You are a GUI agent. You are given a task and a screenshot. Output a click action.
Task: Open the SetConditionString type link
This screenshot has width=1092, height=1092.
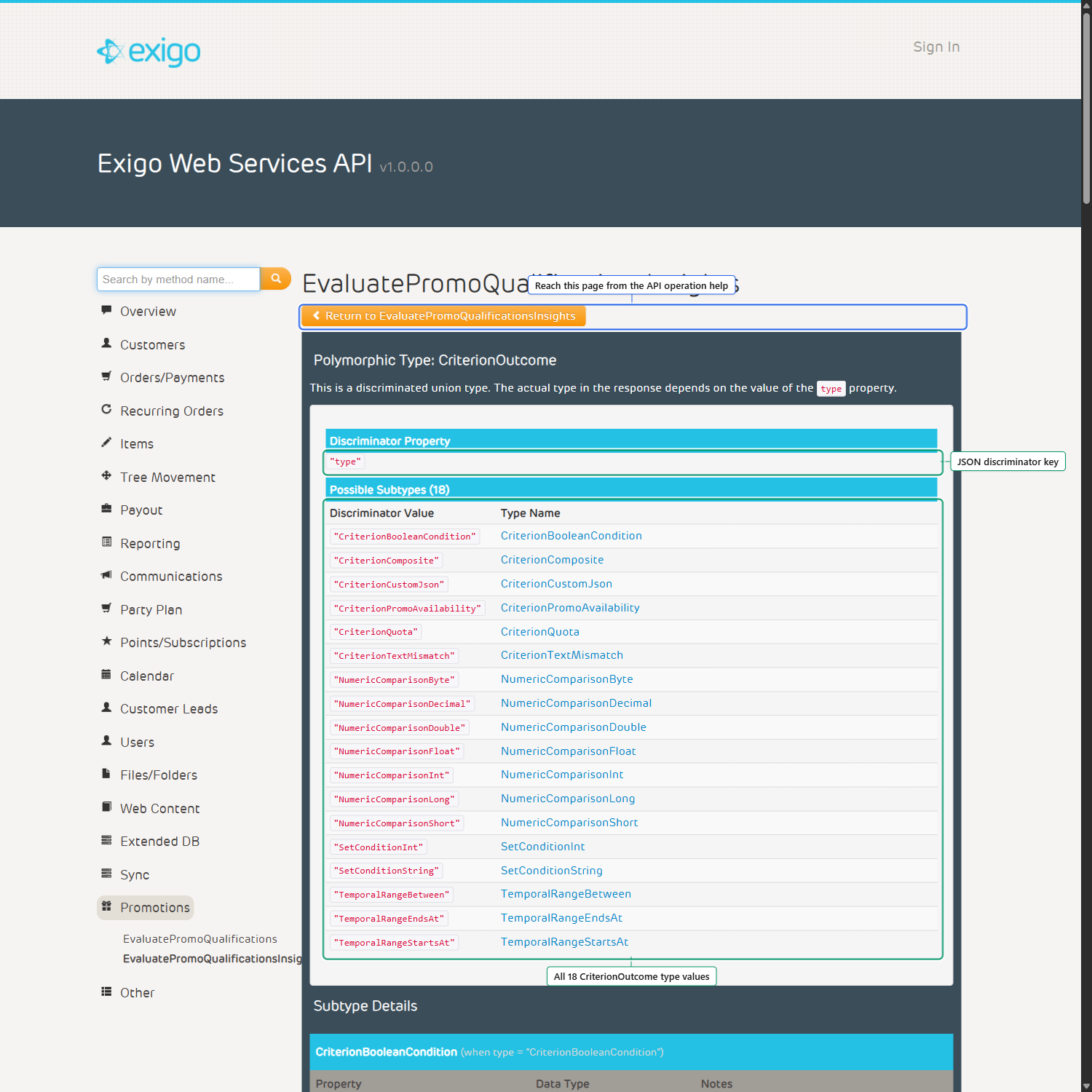pyautogui.click(x=552, y=871)
